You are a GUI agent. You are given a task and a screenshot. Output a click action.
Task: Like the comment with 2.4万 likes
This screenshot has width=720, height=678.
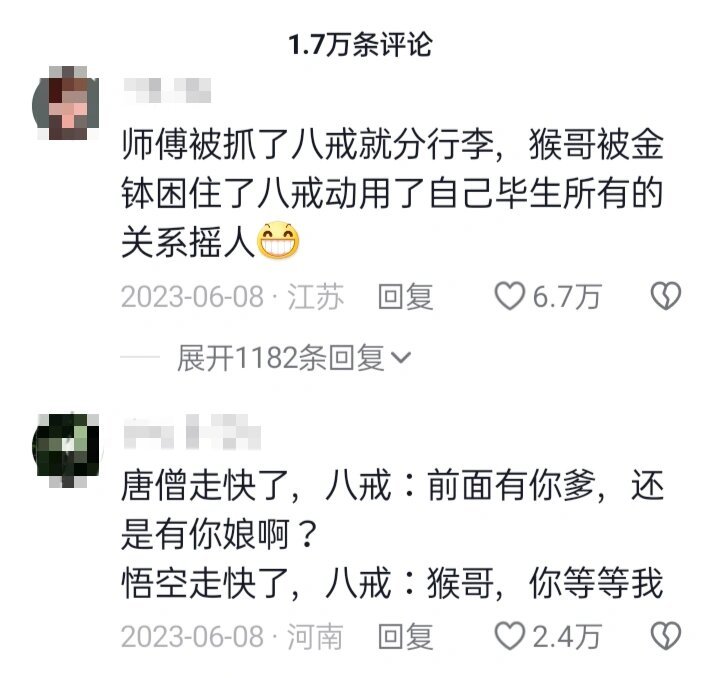point(509,636)
